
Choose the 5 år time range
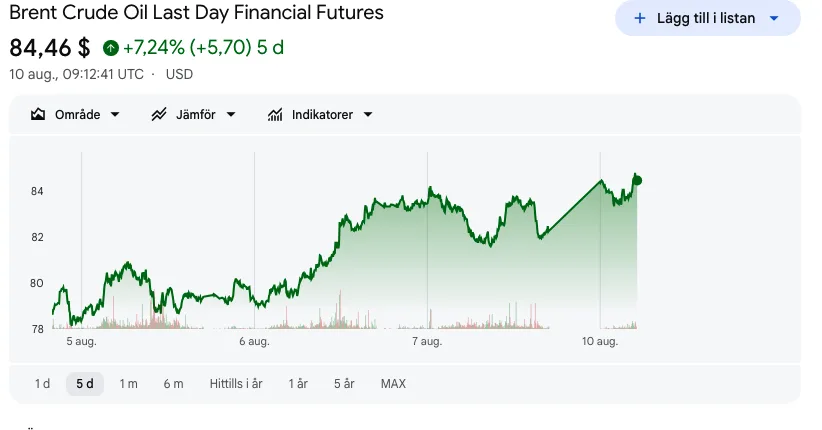point(344,384)
